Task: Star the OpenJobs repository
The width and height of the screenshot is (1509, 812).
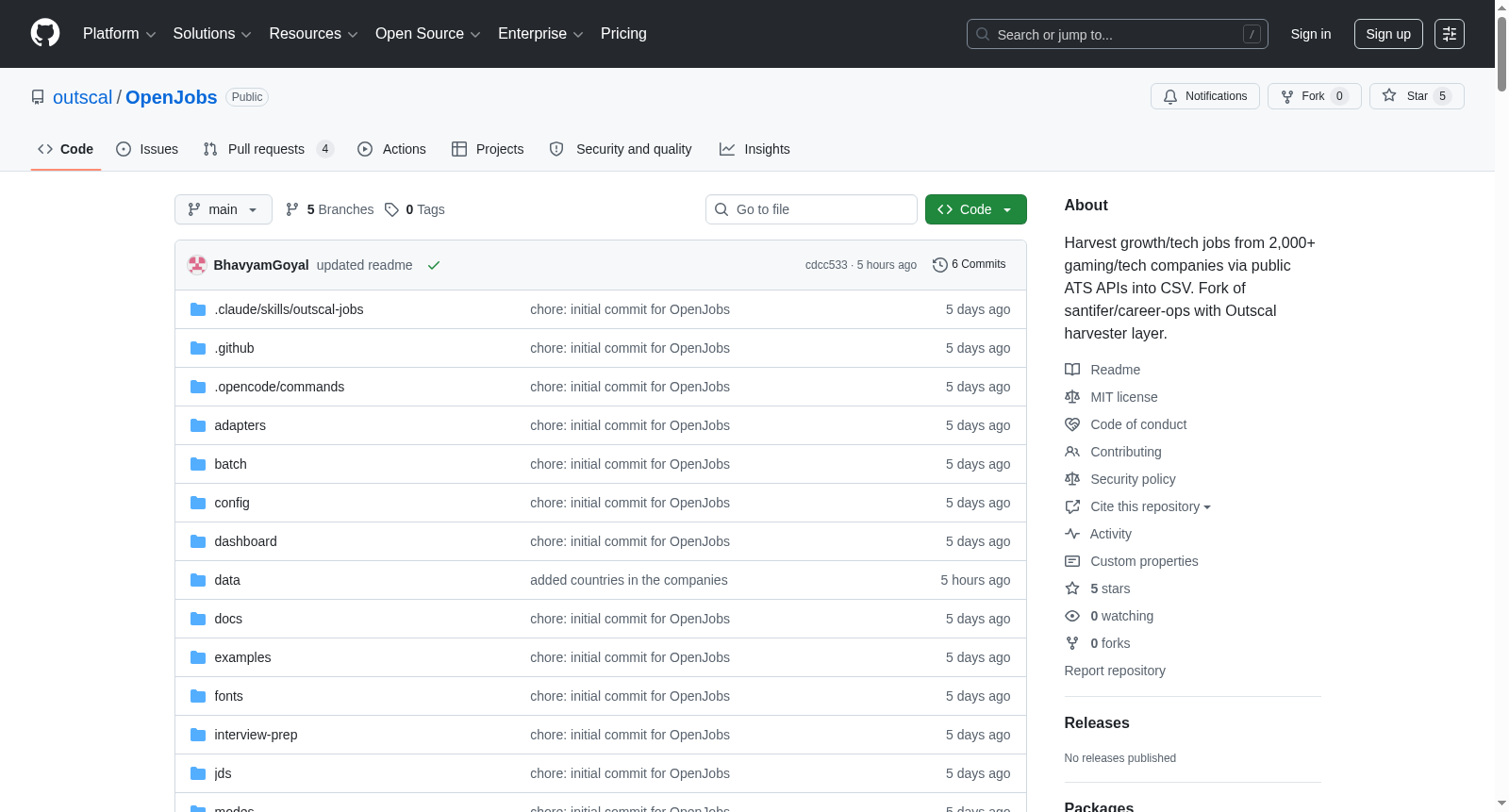Action: 1417,96
